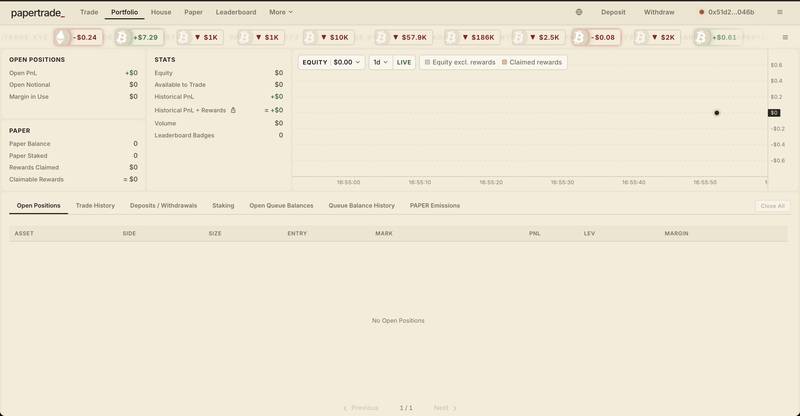Image resolution: width=800 pixels, height=416 pixels.
Task: Open wallet 0x51d2...046b account
Action: [x=727, y=12]
